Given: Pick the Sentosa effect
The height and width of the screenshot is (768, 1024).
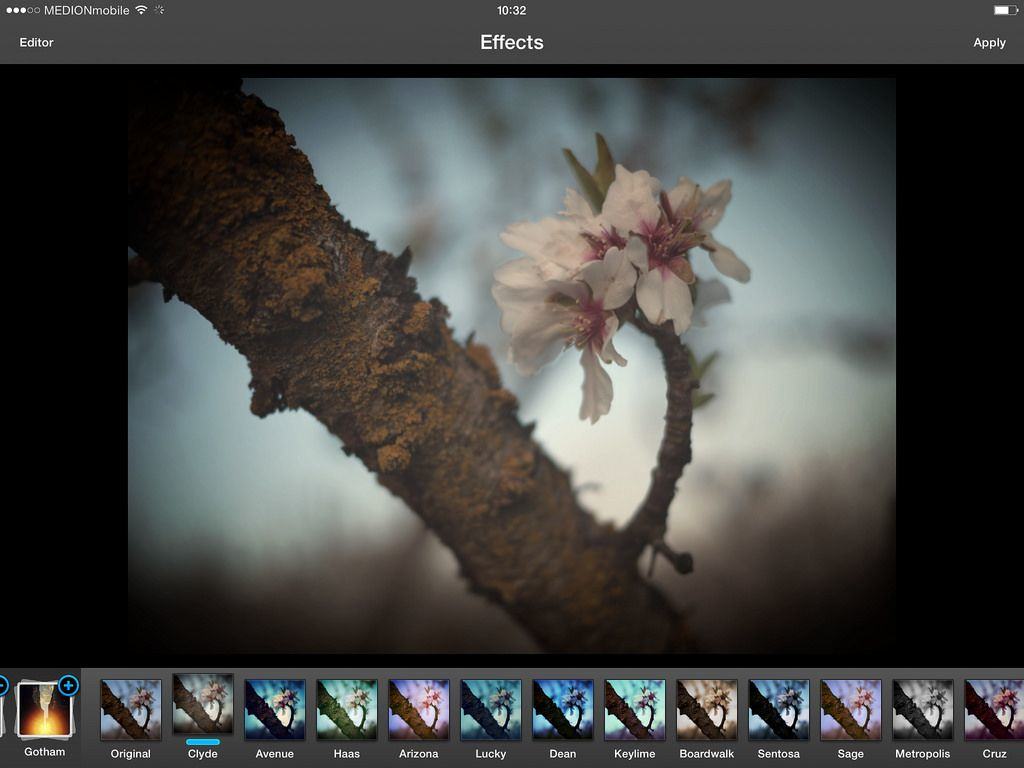Looking at the screenshot, I should pyautogui.click(x=779, y=710).
